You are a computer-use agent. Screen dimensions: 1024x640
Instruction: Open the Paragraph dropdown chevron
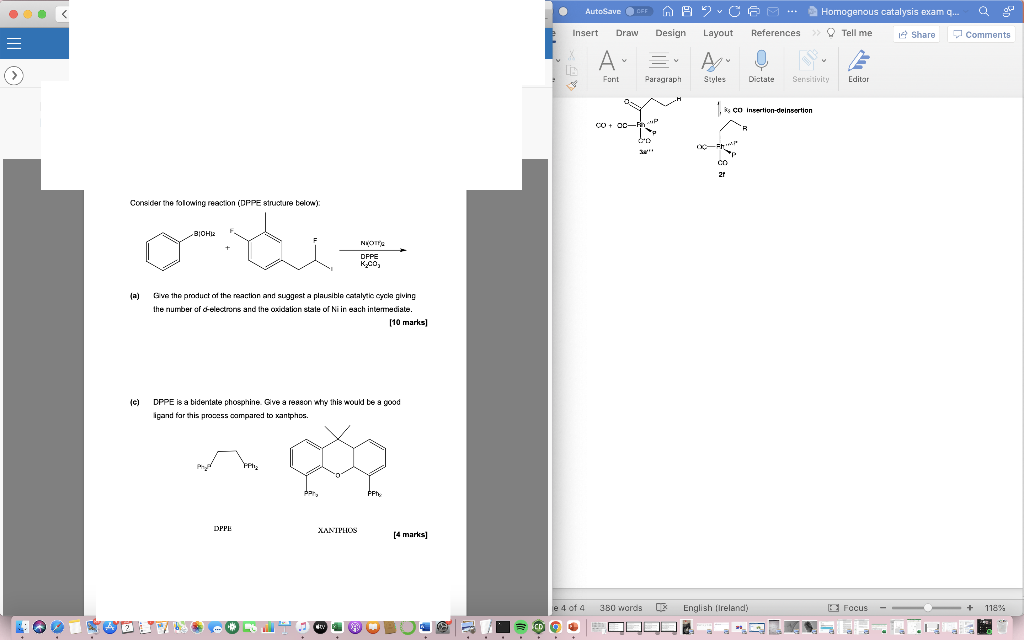[676, 59]
